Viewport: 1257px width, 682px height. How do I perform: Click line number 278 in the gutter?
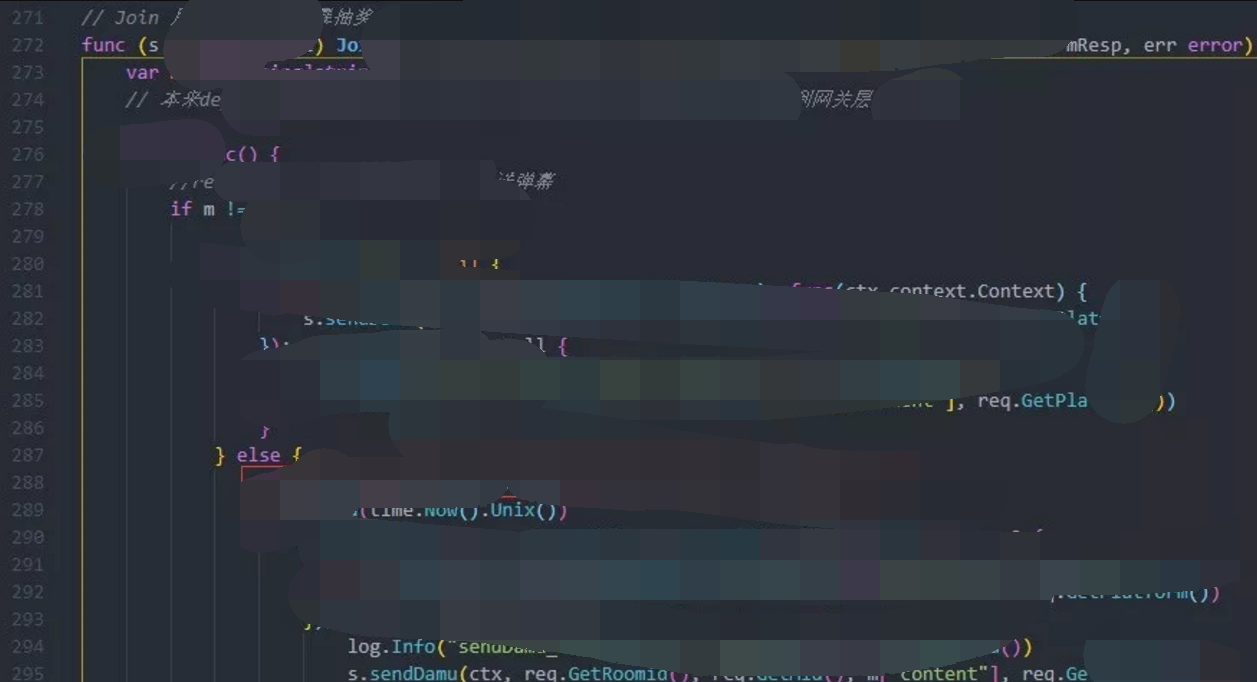click(x=29, y=209)
